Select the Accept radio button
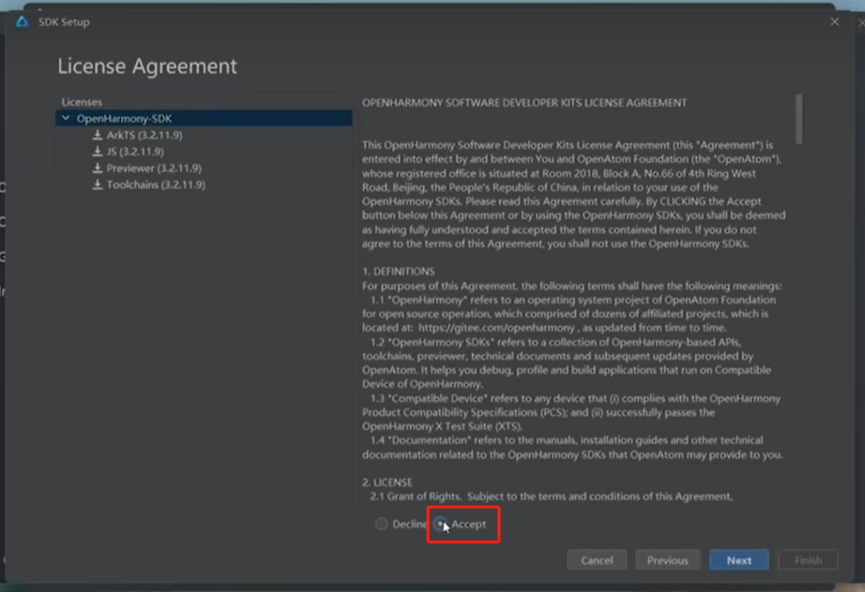Image resolution: width=865 pixels, height=592 pixels. (x=440, y=524)
